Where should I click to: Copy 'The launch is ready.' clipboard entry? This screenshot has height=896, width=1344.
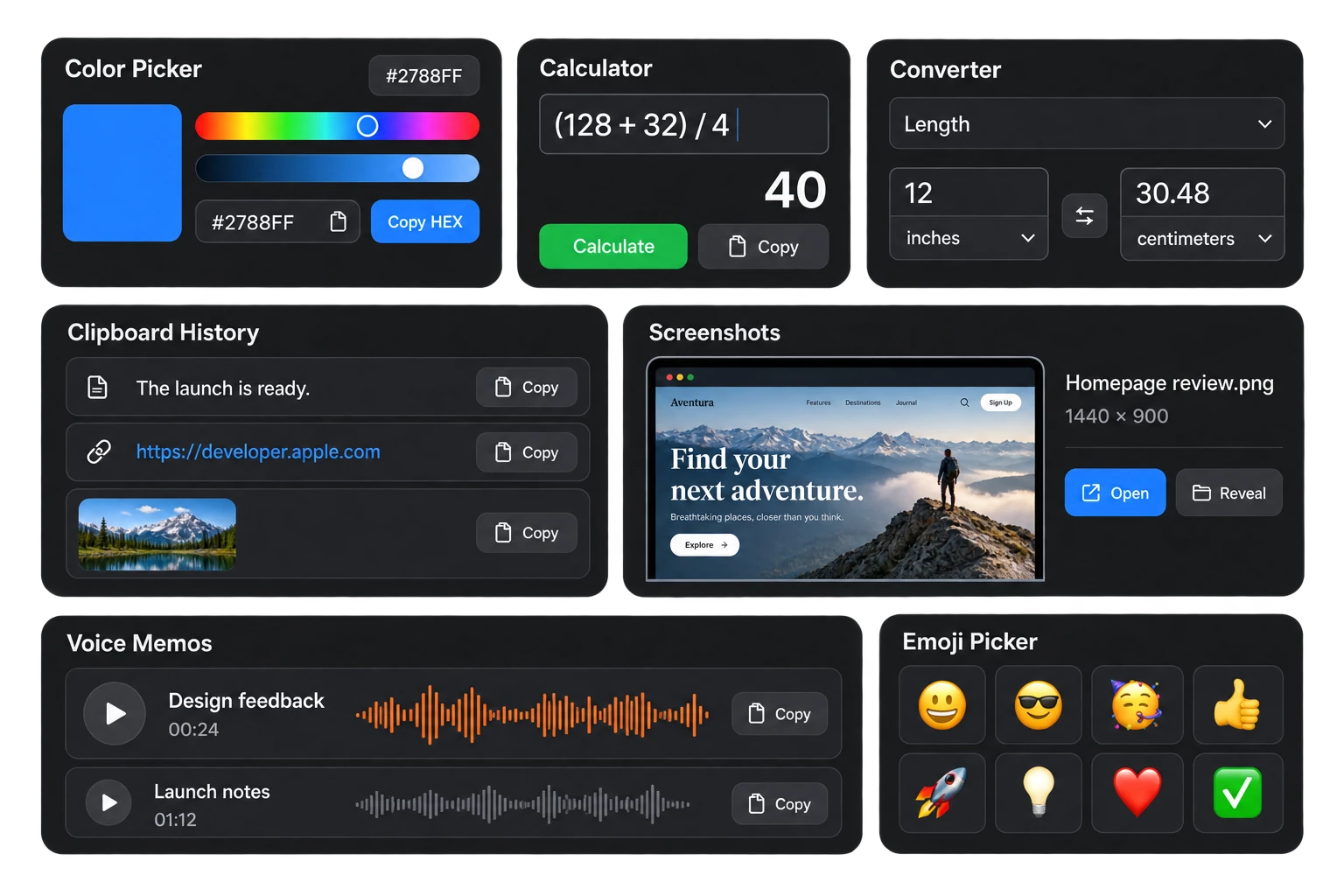(527, 387)
